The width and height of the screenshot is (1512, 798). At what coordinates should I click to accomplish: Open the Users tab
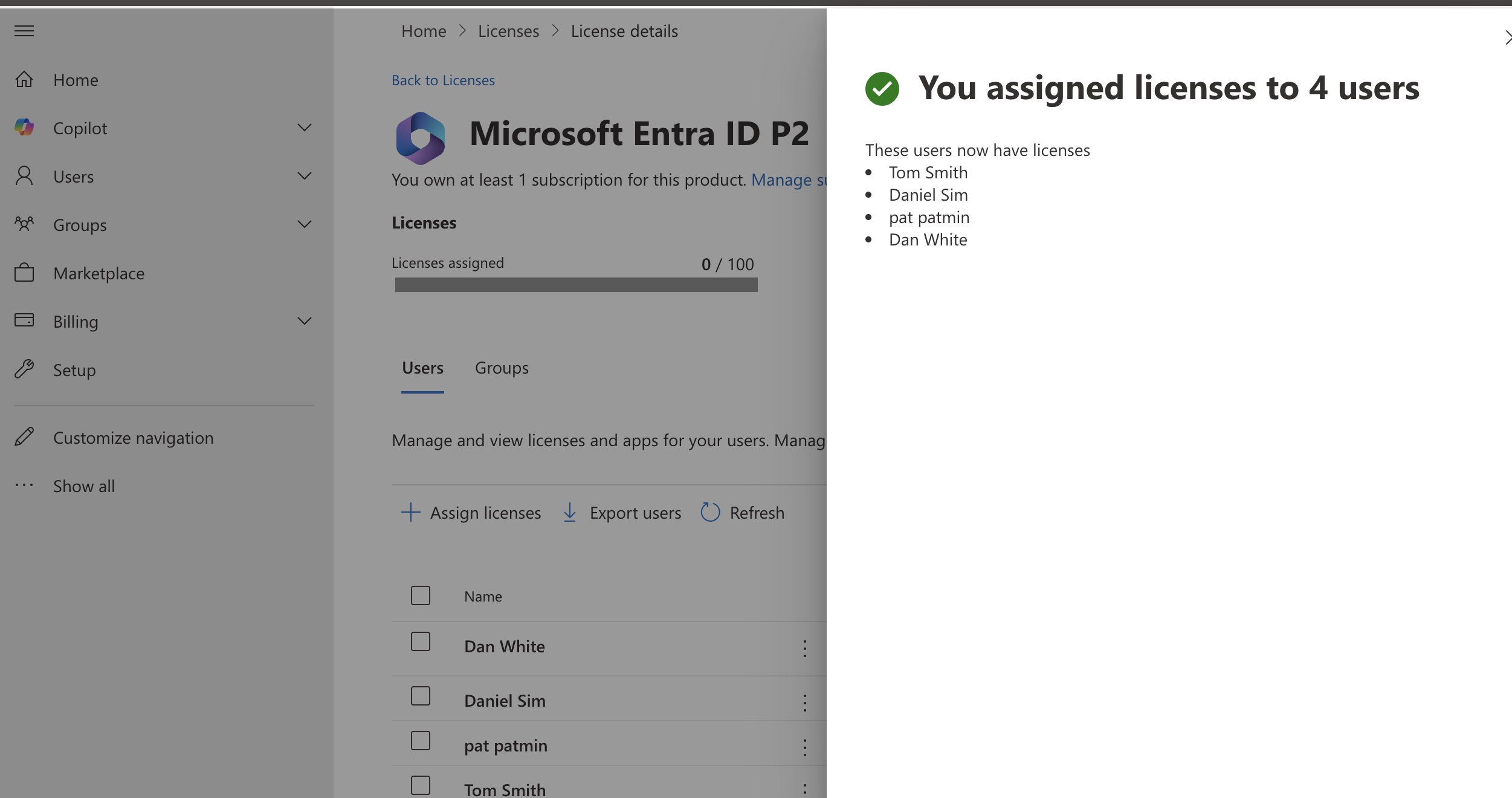tap(422, 368)
